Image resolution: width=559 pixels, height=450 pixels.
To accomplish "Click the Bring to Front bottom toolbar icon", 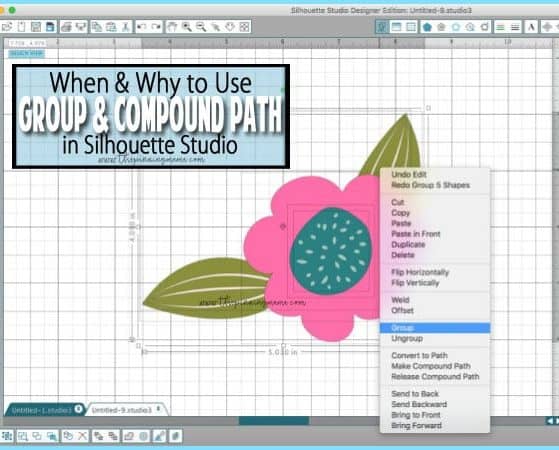I will click(98, 436).
